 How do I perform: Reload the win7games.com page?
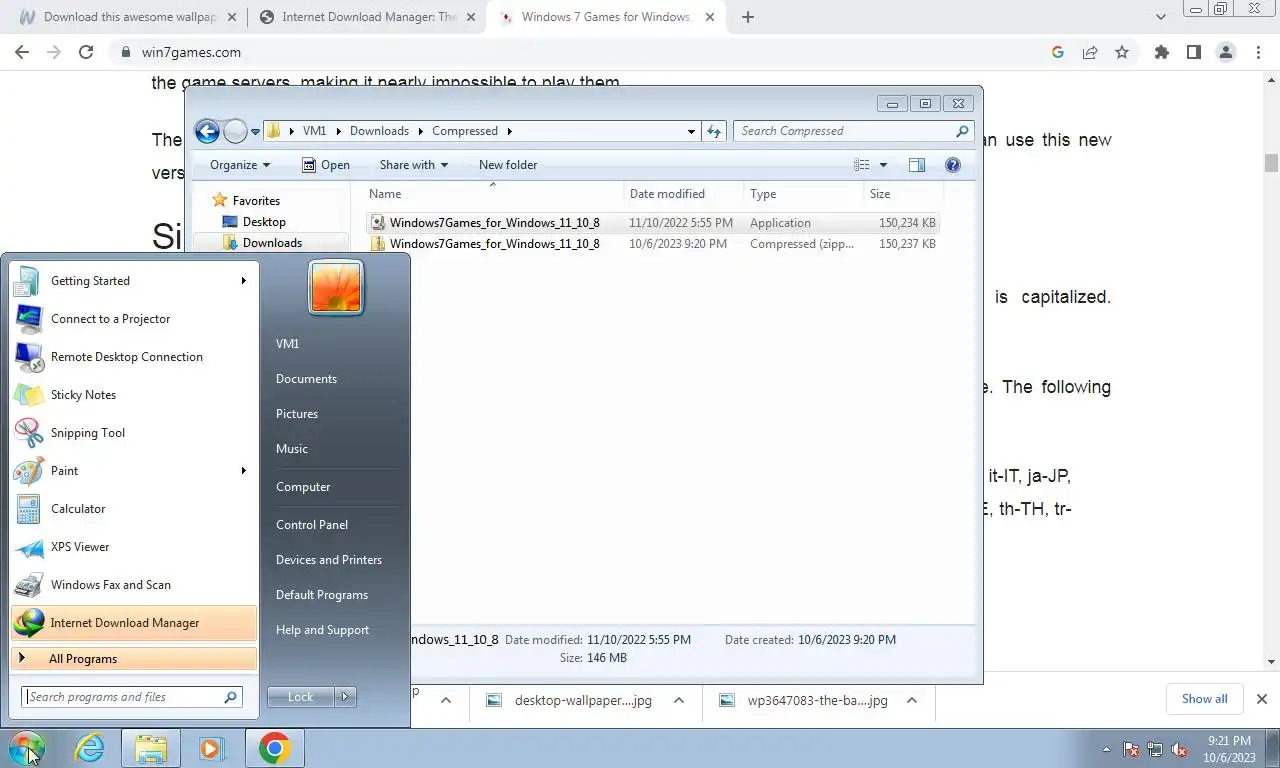pos(86,52)
